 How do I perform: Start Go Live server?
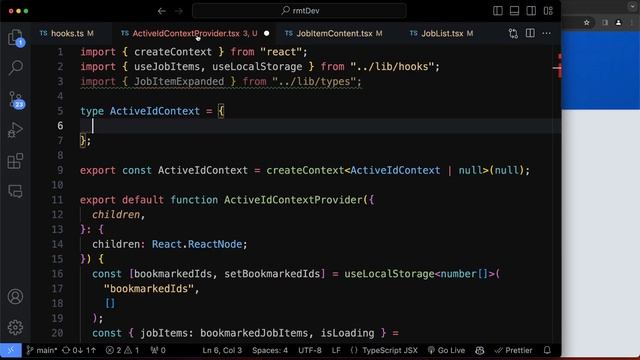click(x=446, y=350)
